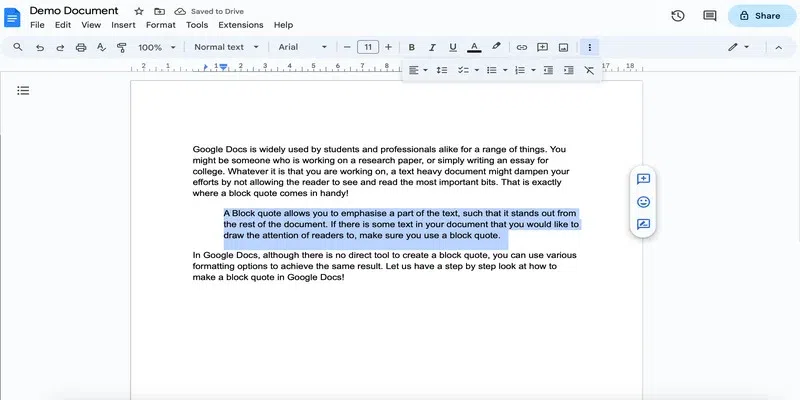
Task: Add a comment from the side panel
Action: pos(643,179)
